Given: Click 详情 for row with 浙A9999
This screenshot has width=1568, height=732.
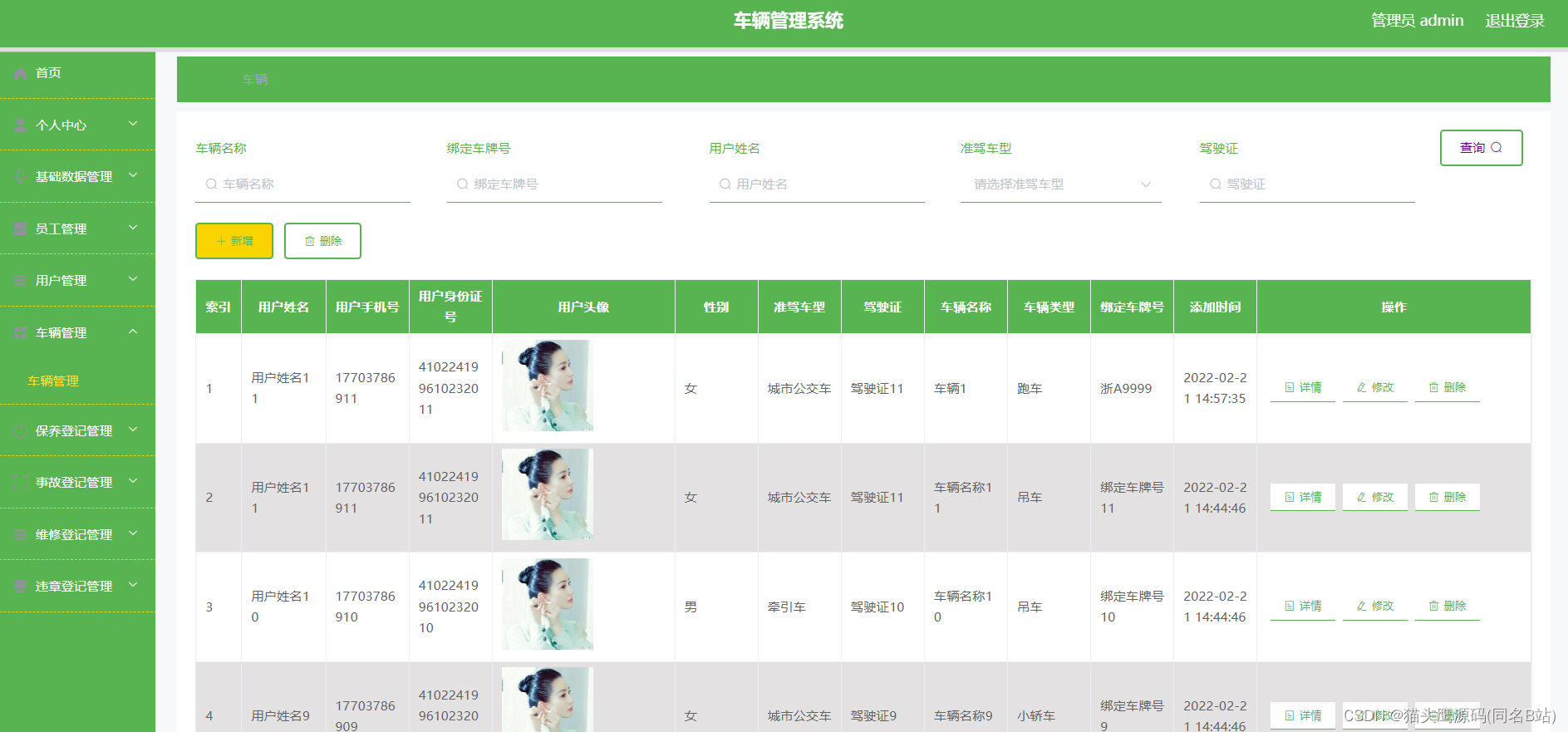Looking at the screenshot, I should [x=1303, y=388].
